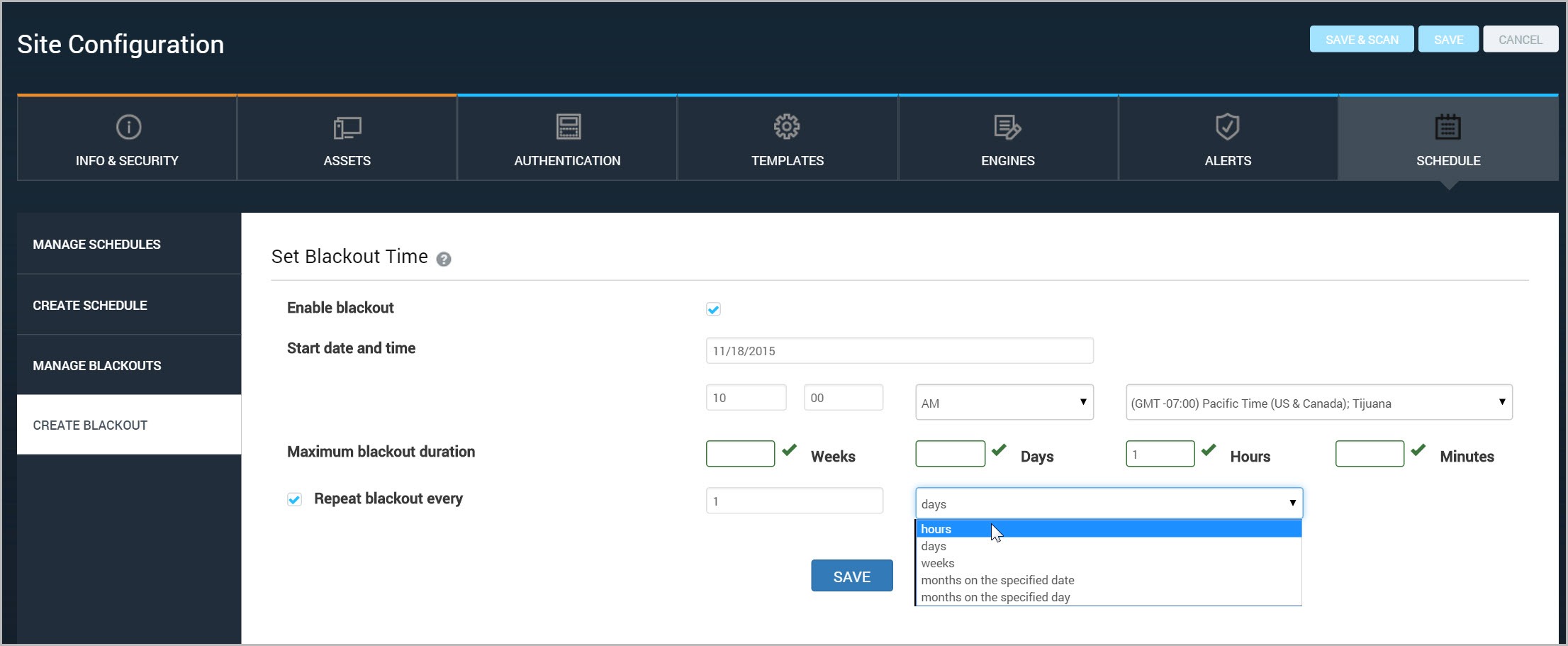Expand the Pacific Time zone dropdown
Viewport: 1568px width, 646px height.
1318,403
